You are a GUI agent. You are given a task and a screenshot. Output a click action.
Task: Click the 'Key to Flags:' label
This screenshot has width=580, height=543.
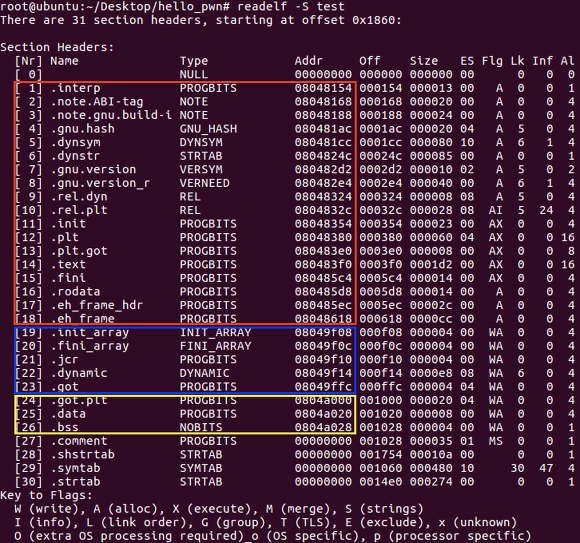(x=47, y=495)
